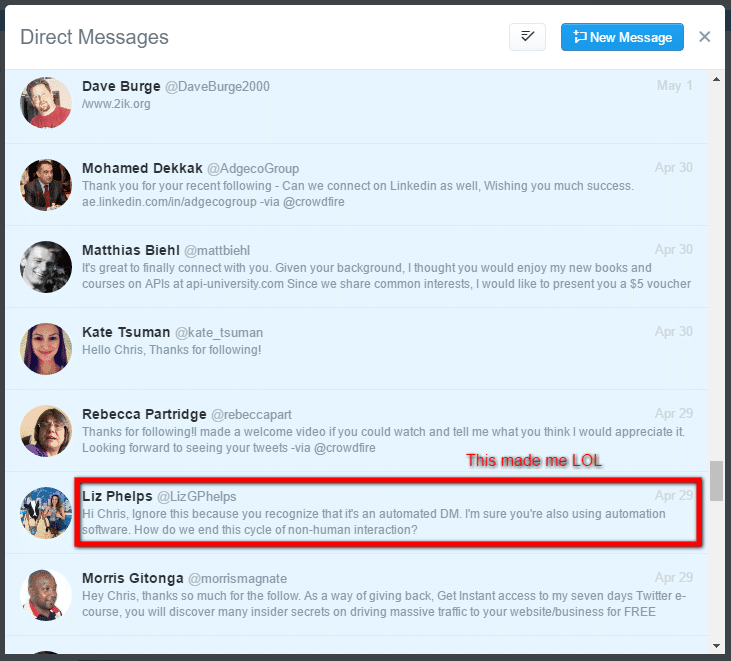Click the mark all as read icon
This screenshot has width=731, height=661.
pos(527,37)
